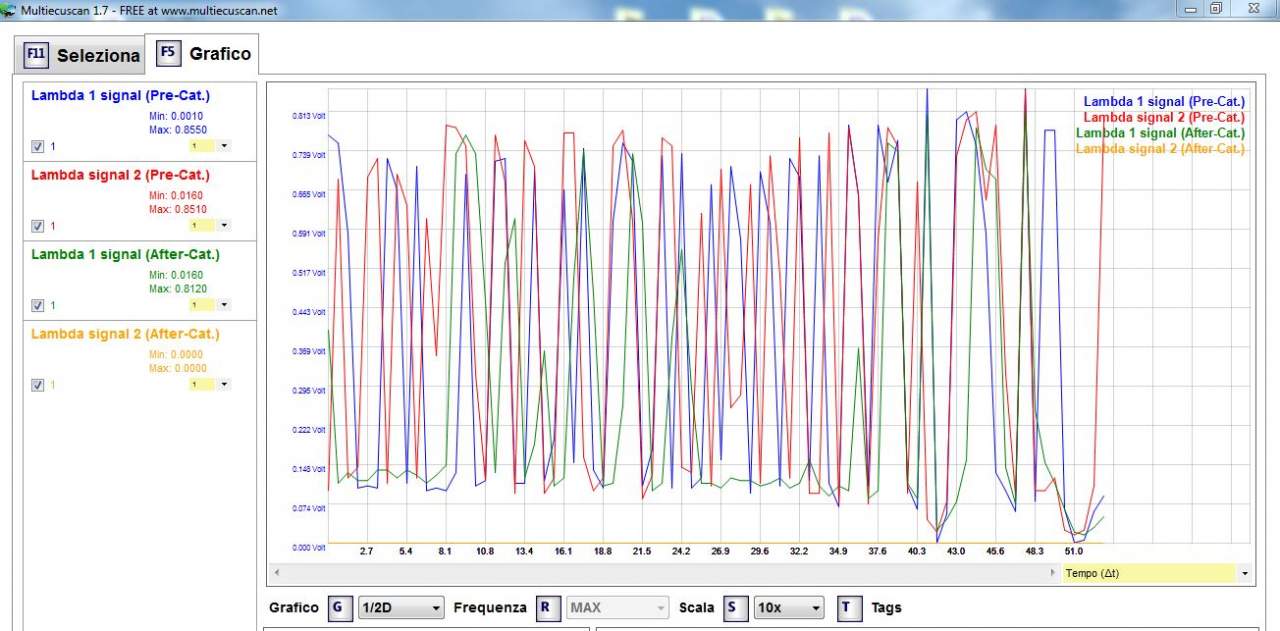
Task: Toggle Lambda signal 2 (After-Cat.) checkbox
Action: pyautogui.click(x=38, y=385)
